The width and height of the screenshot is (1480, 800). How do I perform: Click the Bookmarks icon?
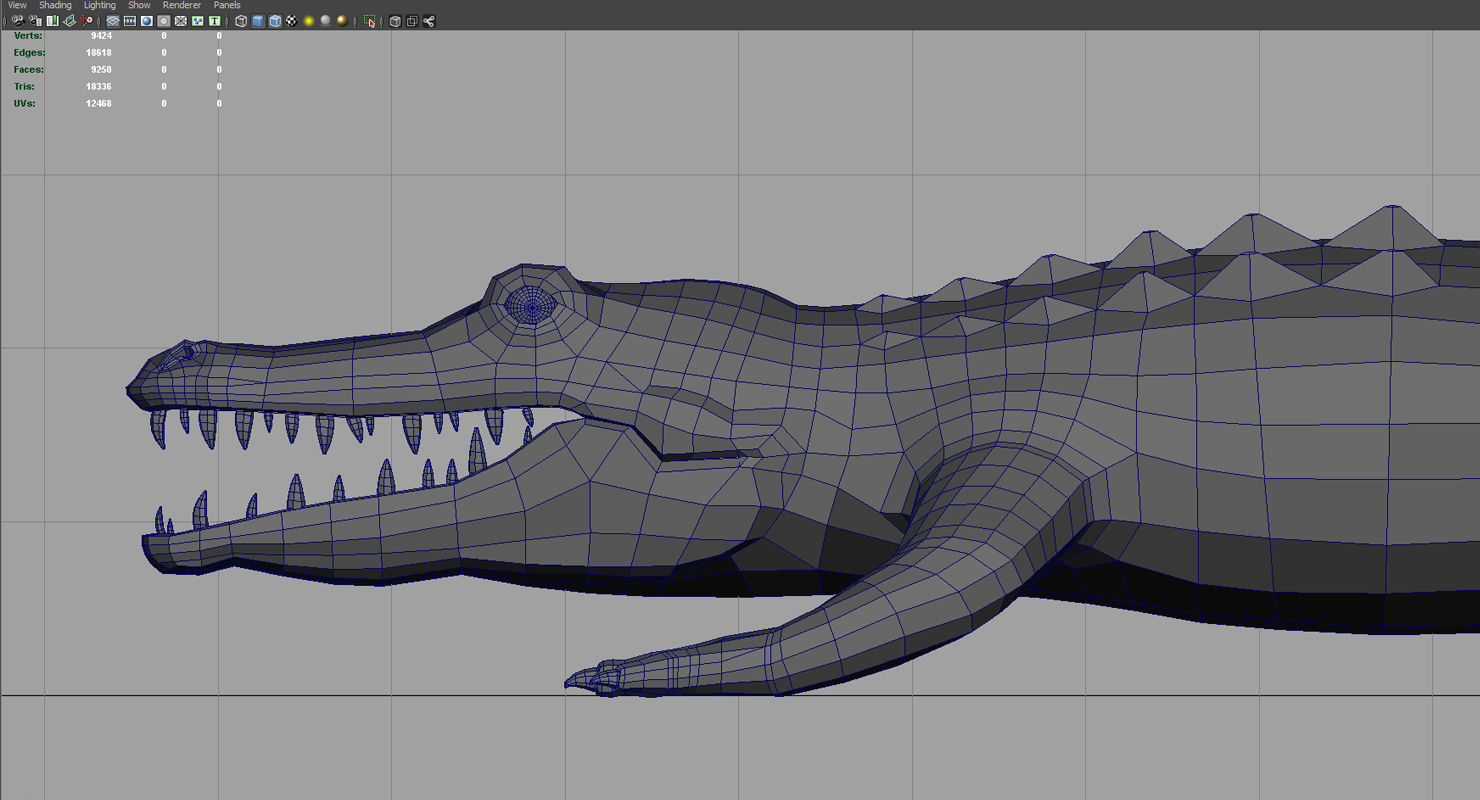coord(52,21)
